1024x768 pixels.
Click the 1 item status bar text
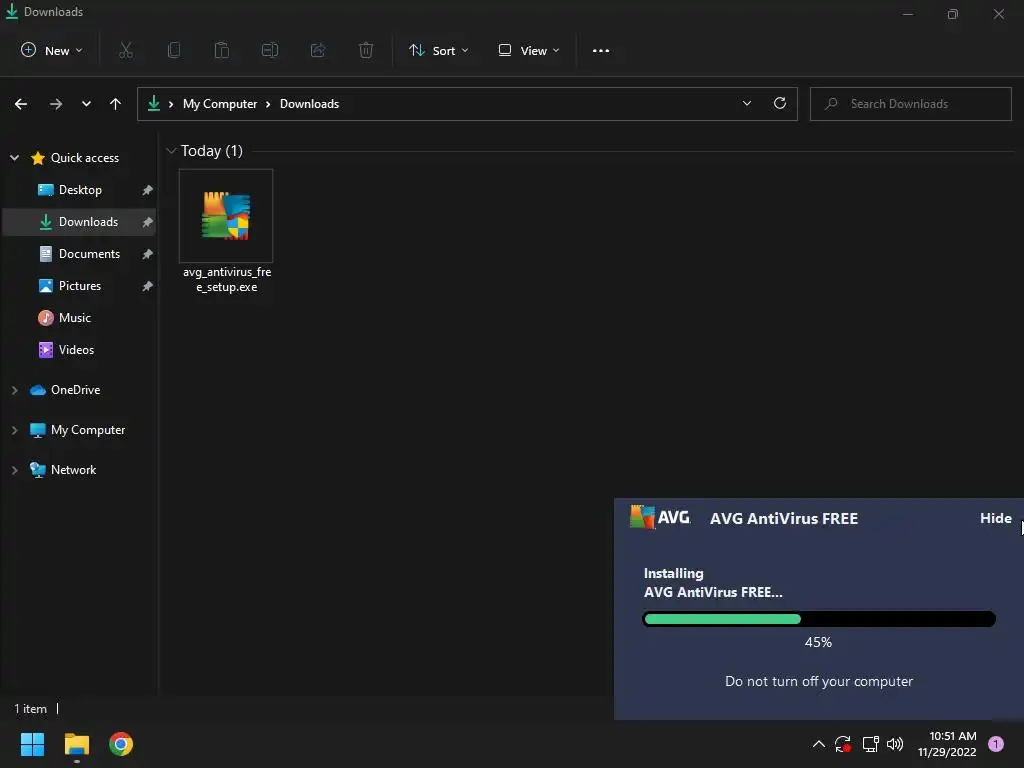pyautogui.click(x=31, y=709)
